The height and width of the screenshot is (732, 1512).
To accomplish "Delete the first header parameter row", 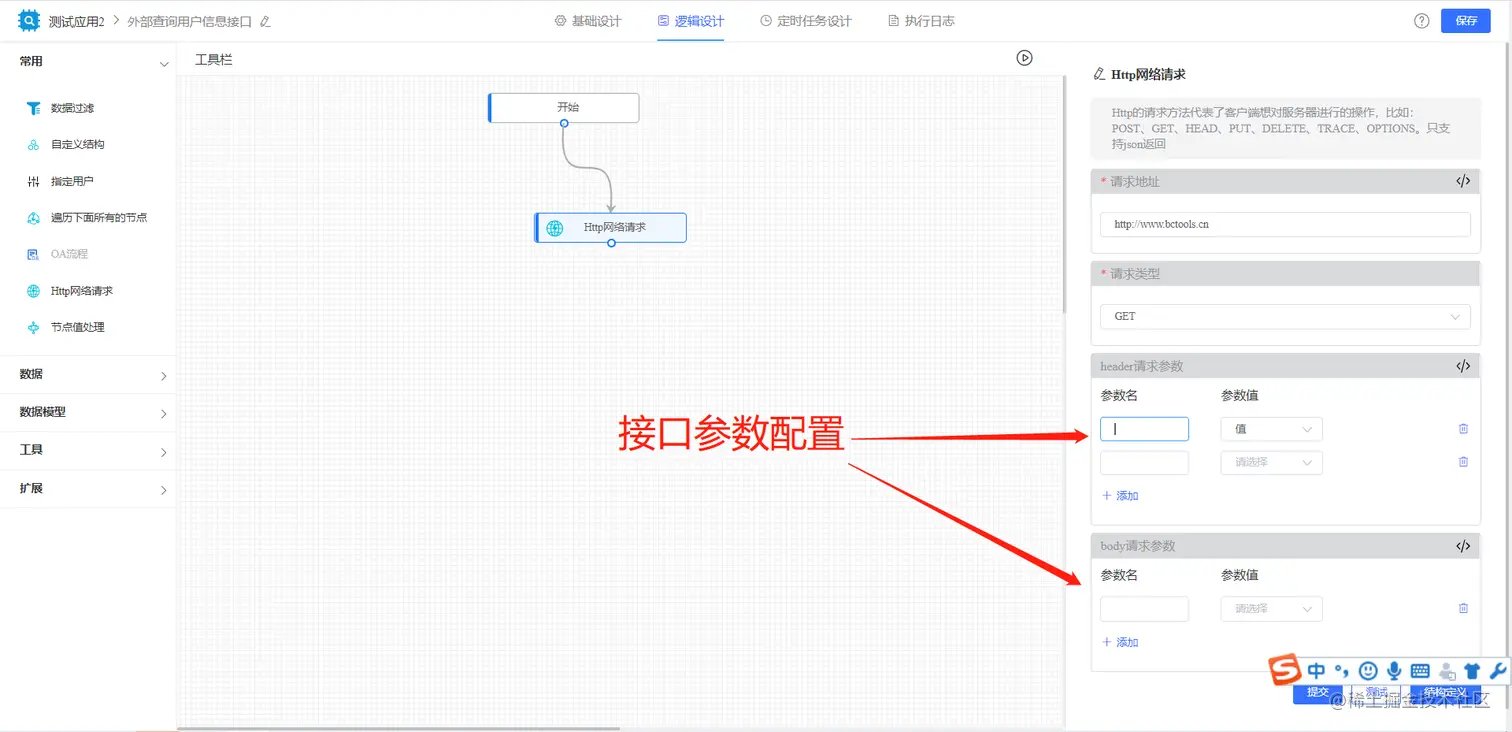I will pyautogui.click(x=1463, y=429).
